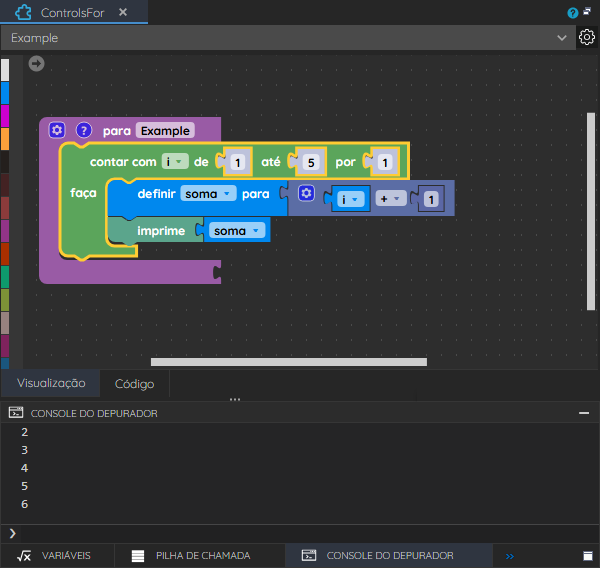Screen dimensions: 600x568
Task: Switch to the Código tab
Action: tap(134, 384)
